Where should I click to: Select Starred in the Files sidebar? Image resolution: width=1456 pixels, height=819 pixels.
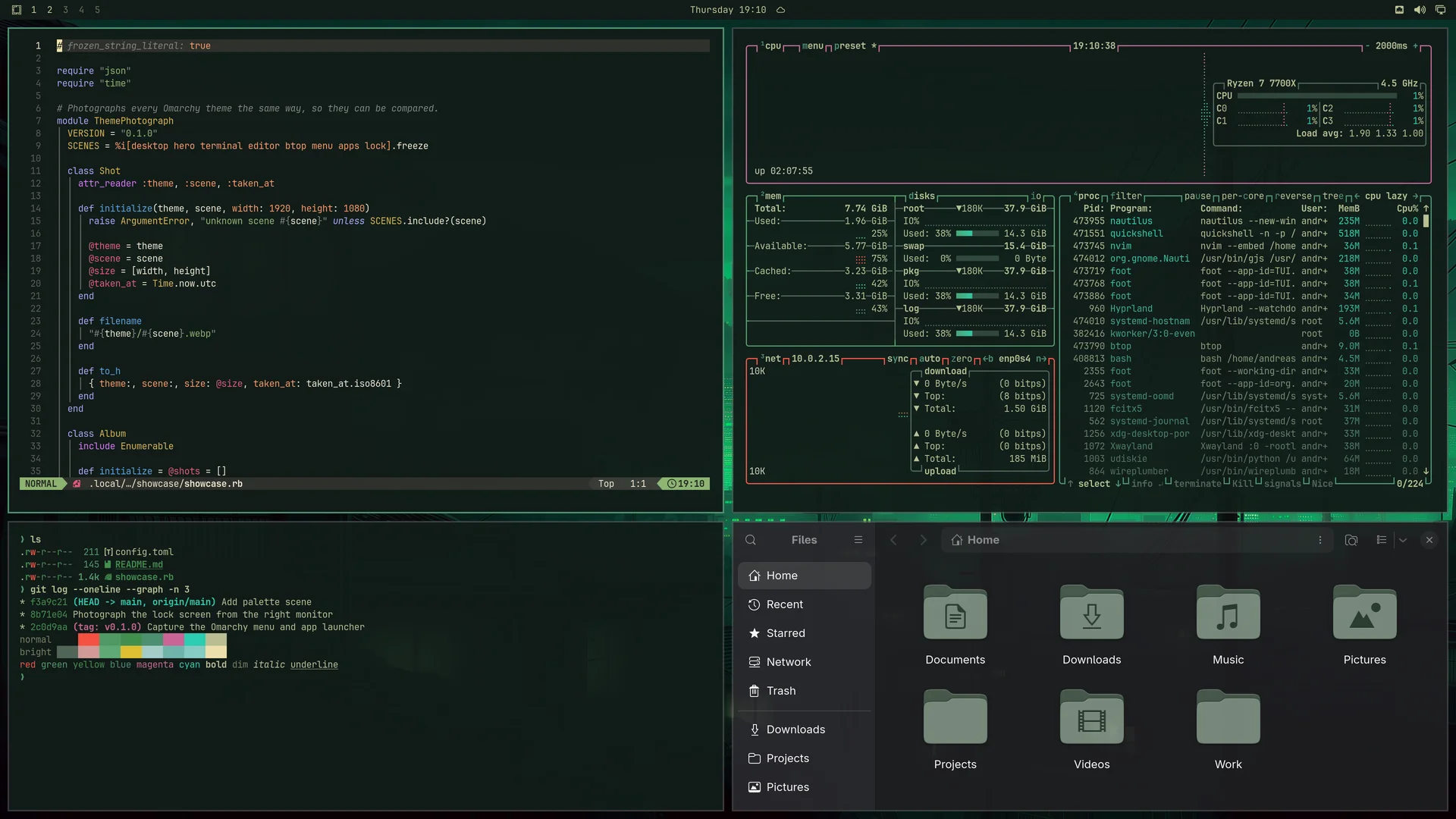tap(805, 633)
